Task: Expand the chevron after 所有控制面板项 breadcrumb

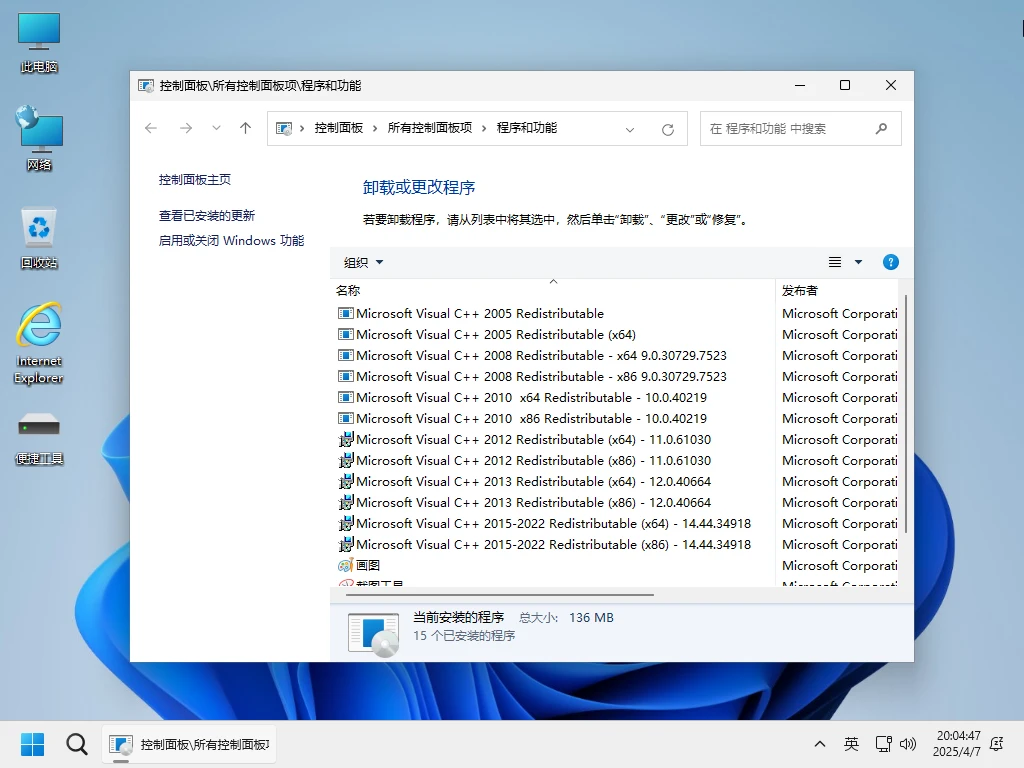Action: (484, 129)
